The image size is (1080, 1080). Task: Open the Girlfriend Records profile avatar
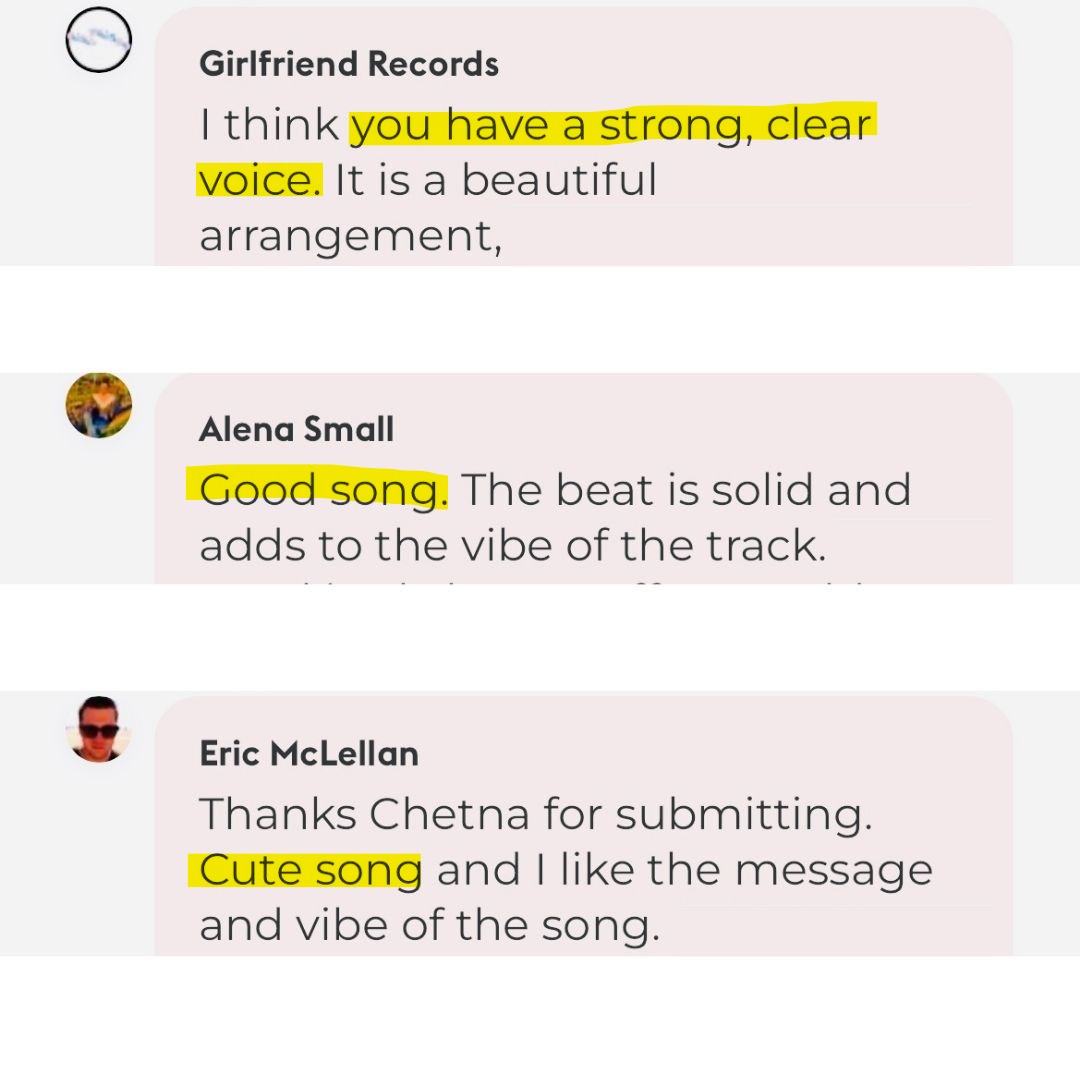tap(98, 39)
